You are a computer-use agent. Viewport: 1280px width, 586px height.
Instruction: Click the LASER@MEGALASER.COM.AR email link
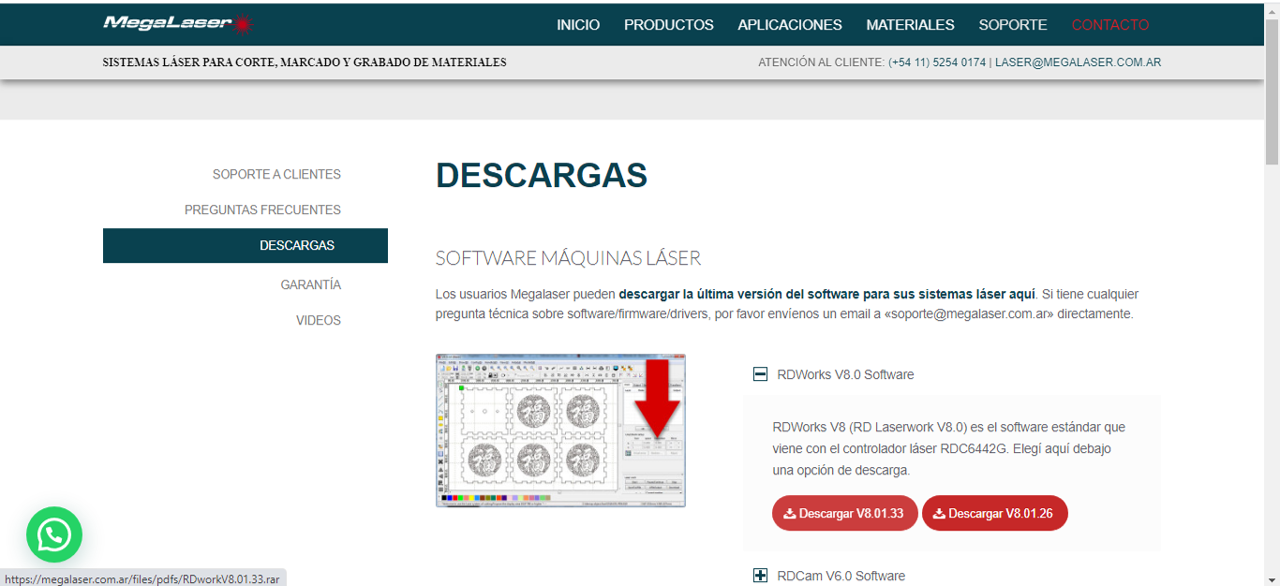pyautogui.click(x=1078, y=62)
